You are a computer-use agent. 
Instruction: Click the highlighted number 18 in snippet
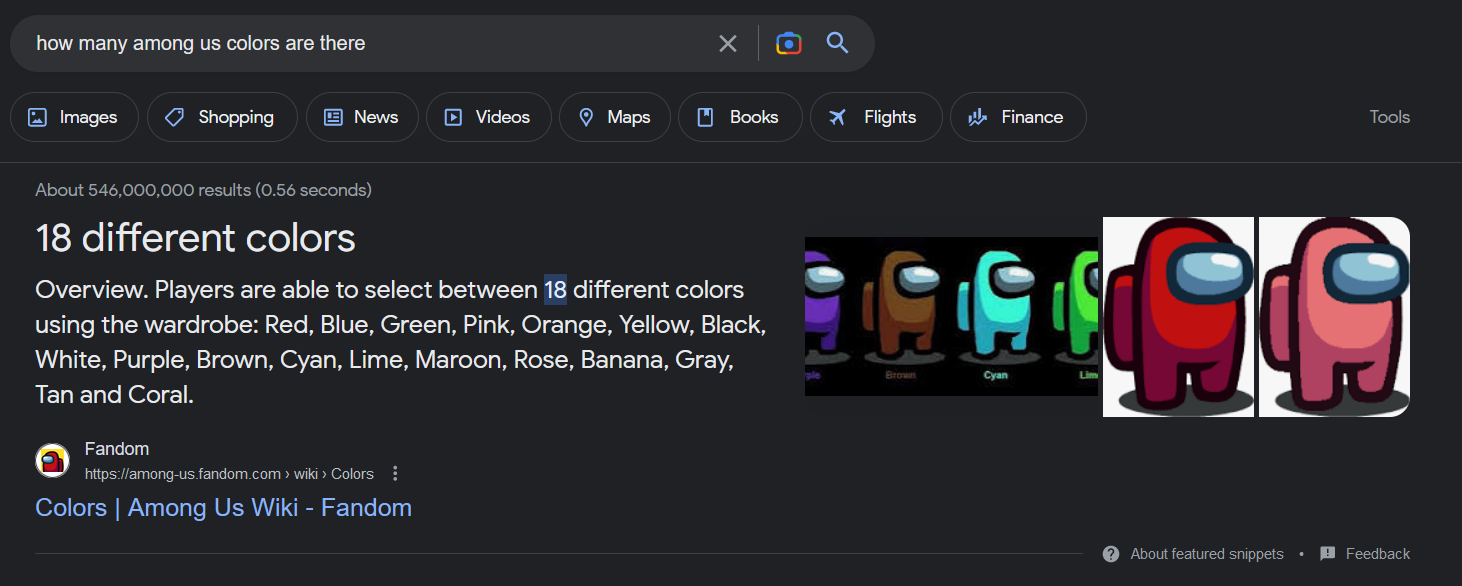555,290
